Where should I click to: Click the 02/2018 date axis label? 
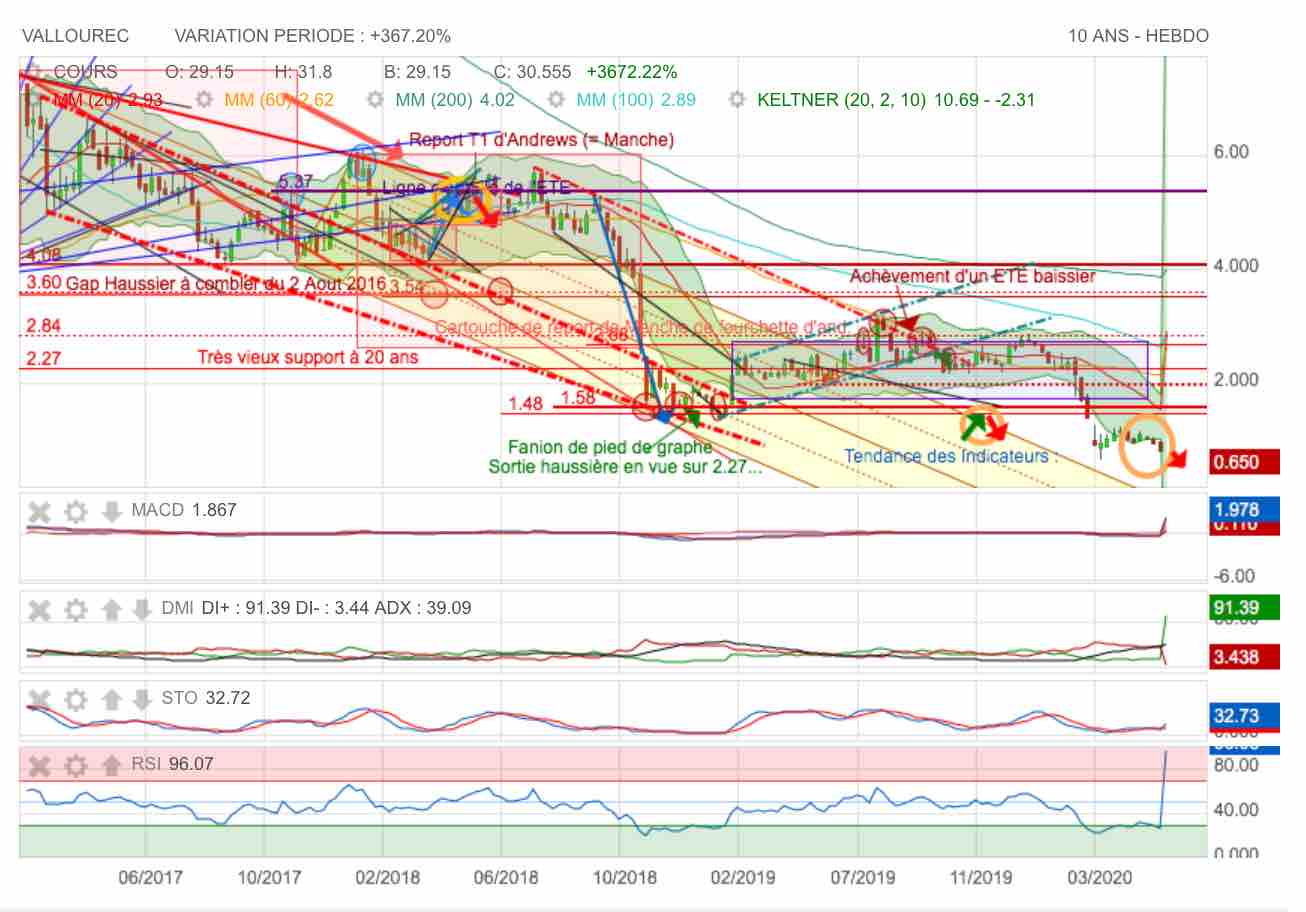coord(387,878)
